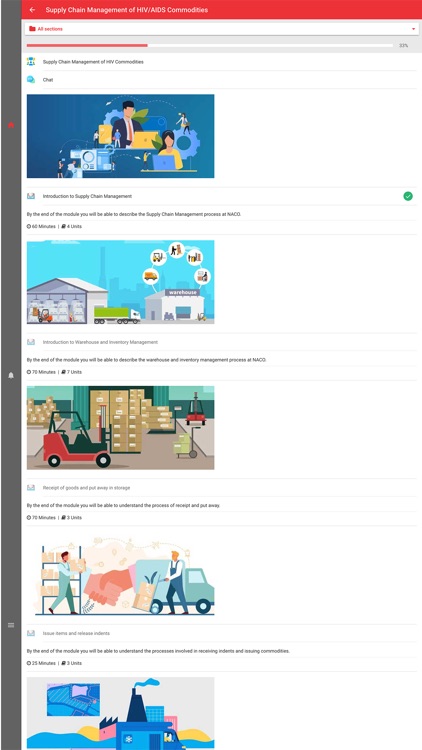422x750 pixels.
Task: Click the red forklift illustration banner
Action: (121, 428)
